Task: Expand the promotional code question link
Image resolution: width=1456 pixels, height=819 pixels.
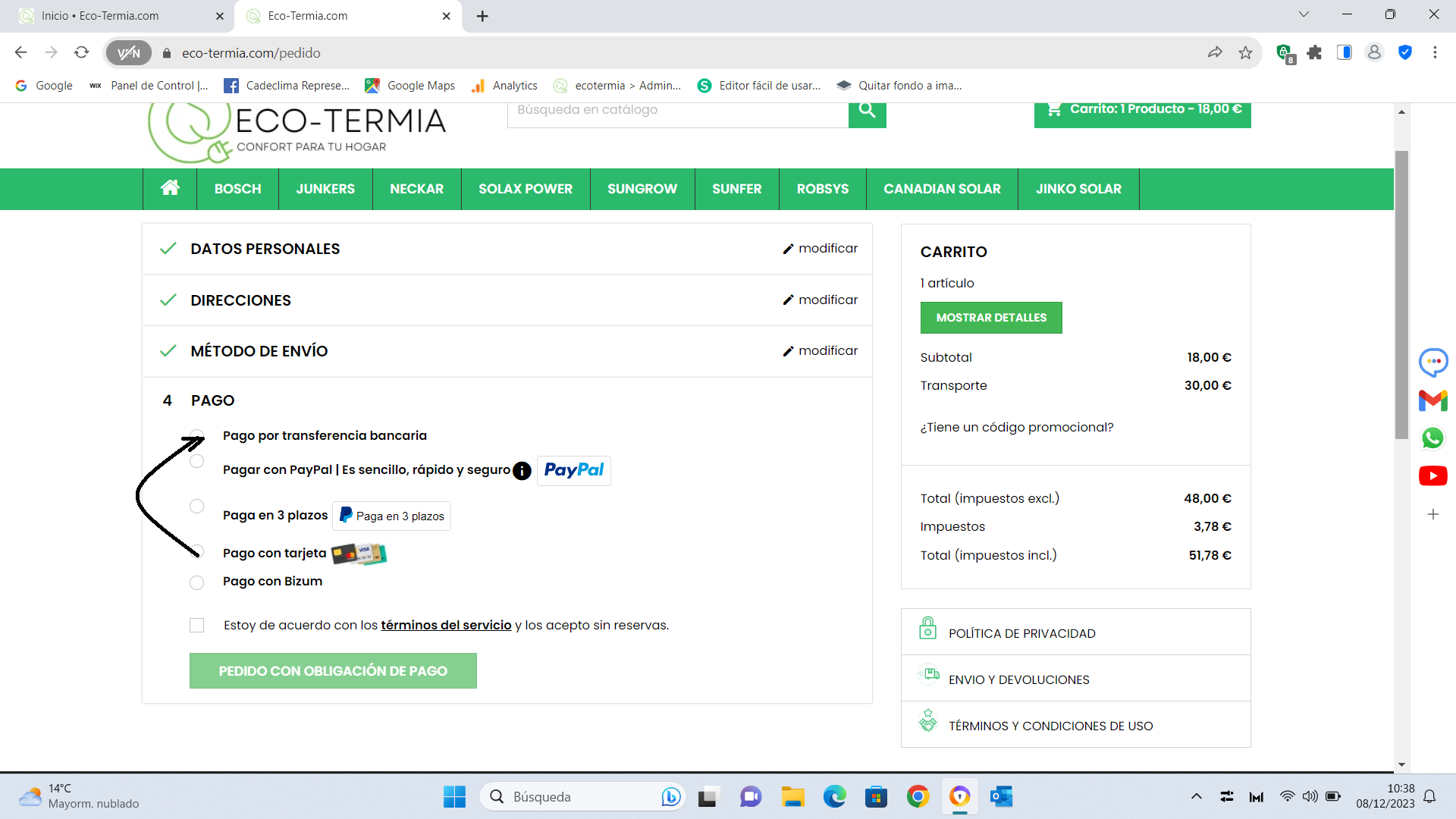Action: tap(1016, 428)
